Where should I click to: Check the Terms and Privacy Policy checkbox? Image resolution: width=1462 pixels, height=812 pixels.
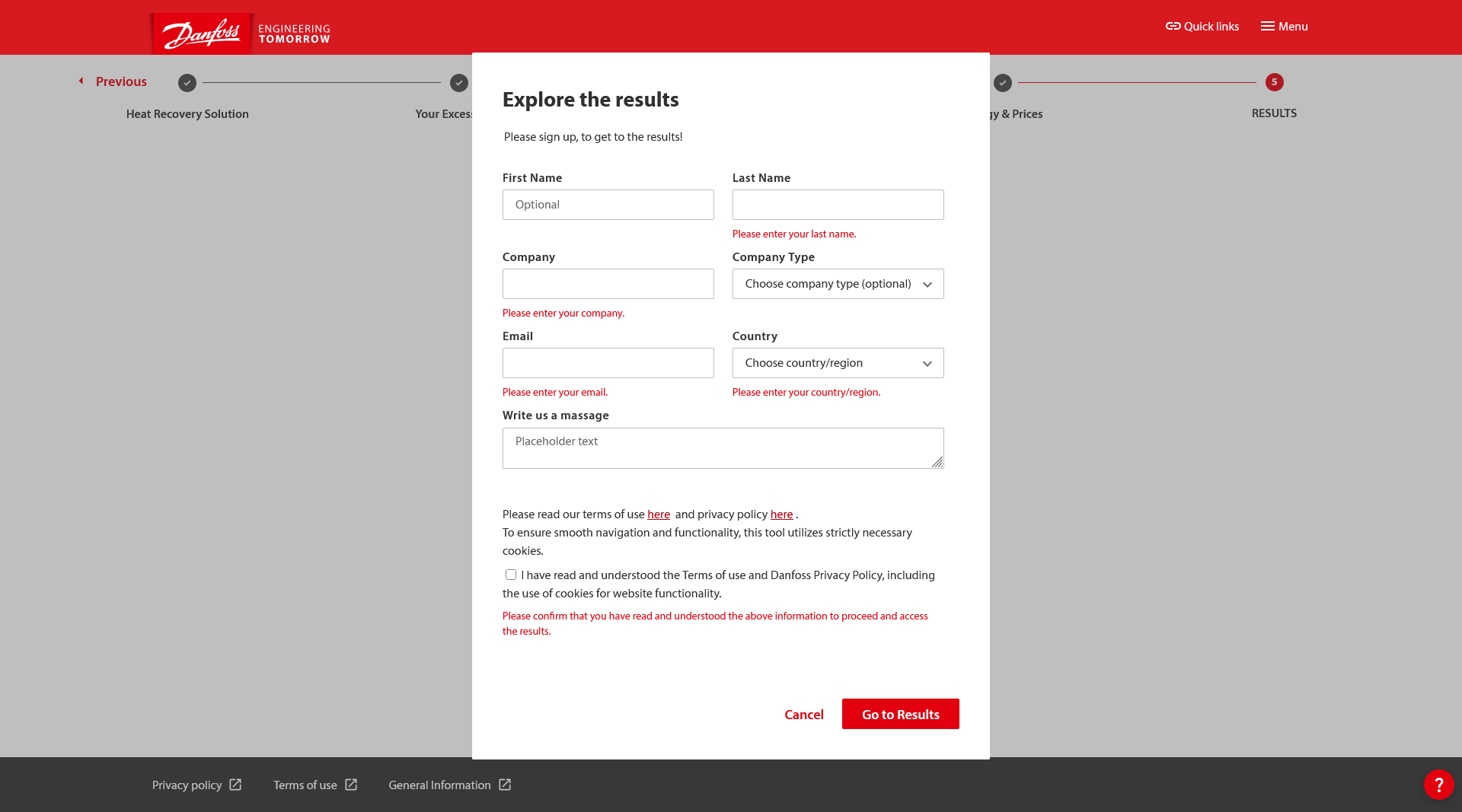[x=511, y=575]
